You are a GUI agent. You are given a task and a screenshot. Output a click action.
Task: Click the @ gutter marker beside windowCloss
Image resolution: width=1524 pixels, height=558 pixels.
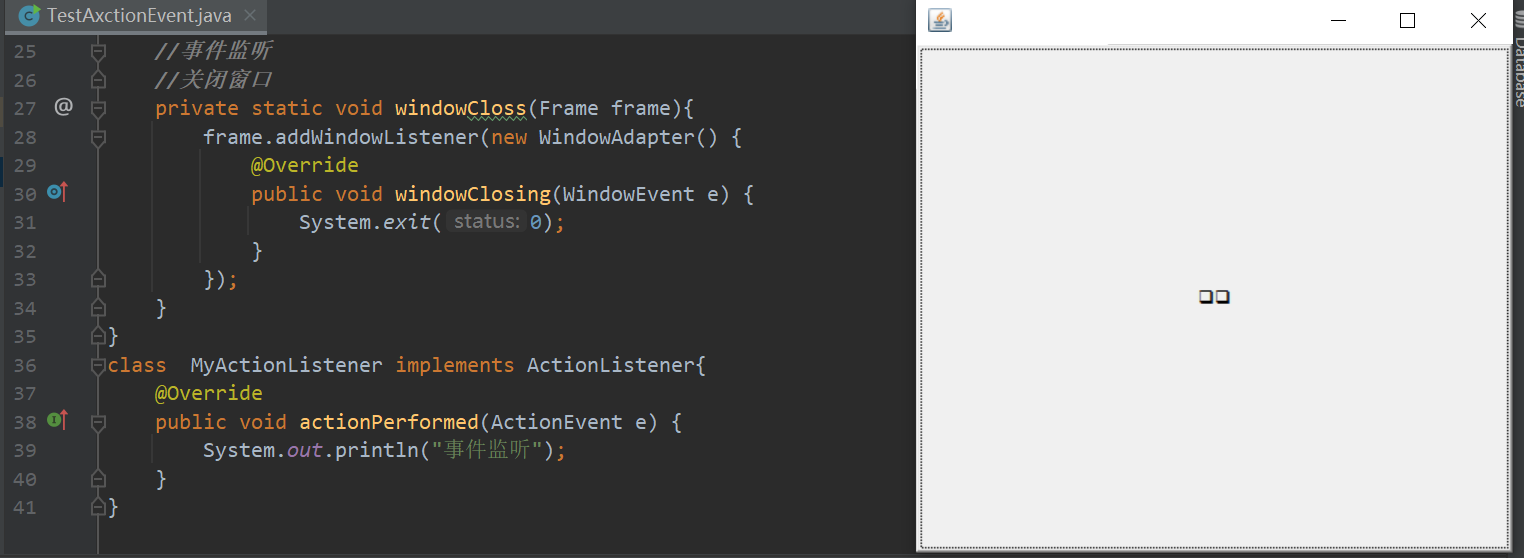click(63, 106)
